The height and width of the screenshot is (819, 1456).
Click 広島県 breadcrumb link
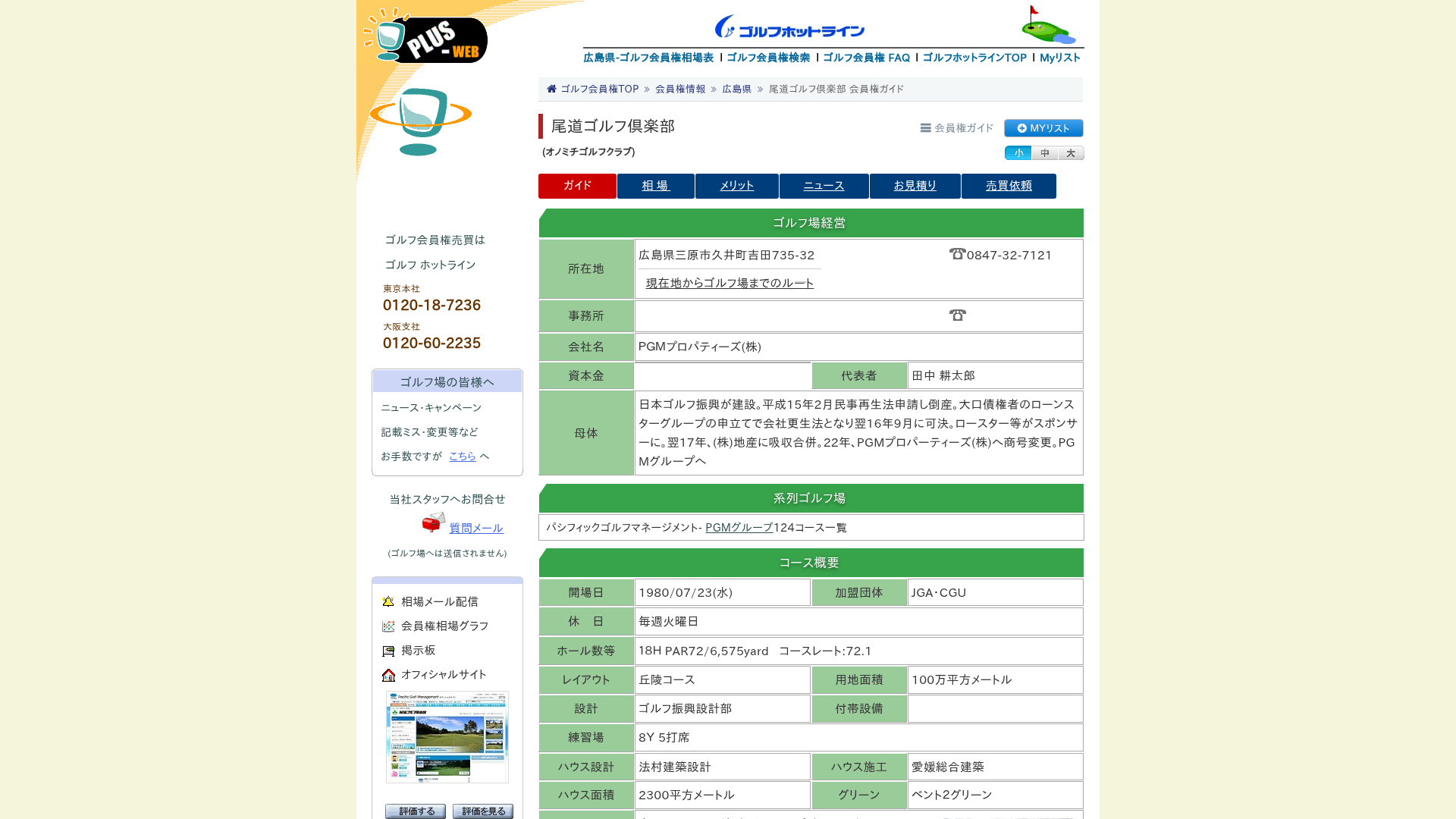tap(736, 89)
